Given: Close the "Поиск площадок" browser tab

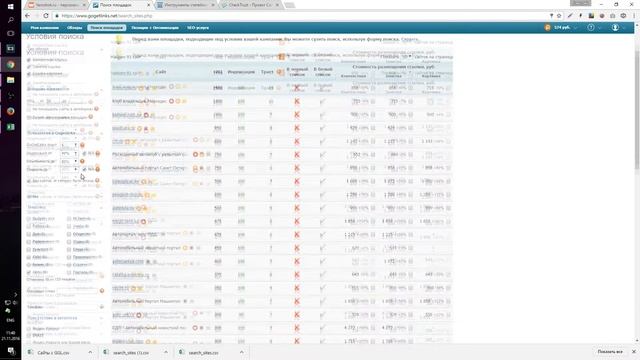Looking at the screenshot, I should coord(148,5).
